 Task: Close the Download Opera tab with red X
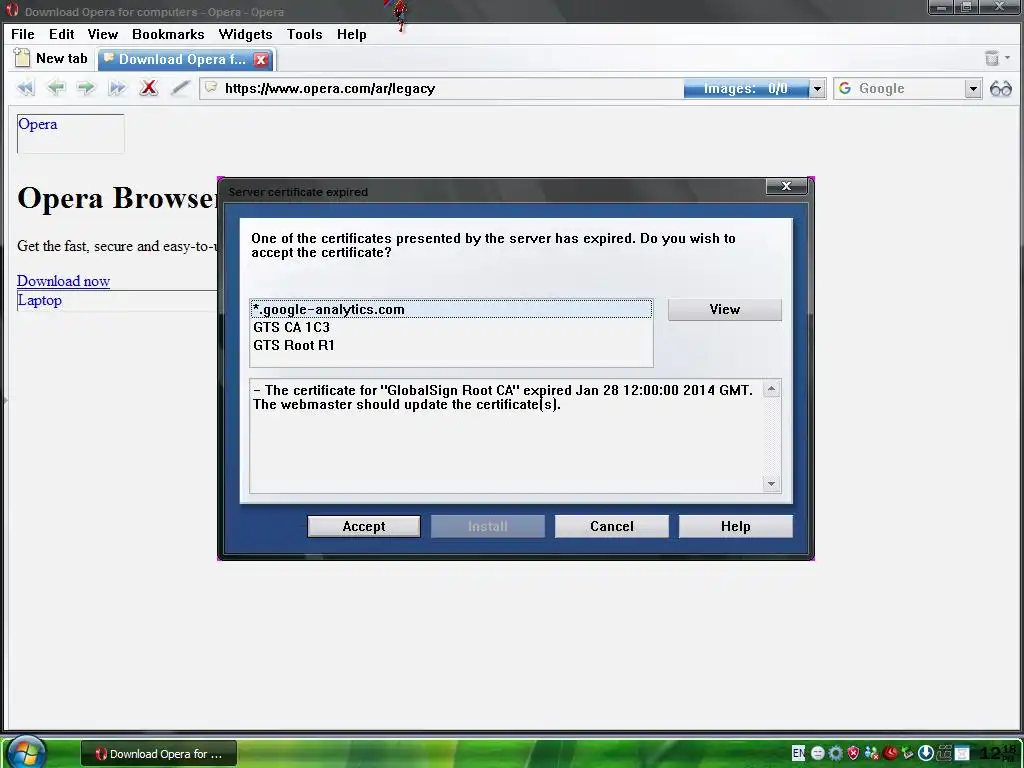261,60
